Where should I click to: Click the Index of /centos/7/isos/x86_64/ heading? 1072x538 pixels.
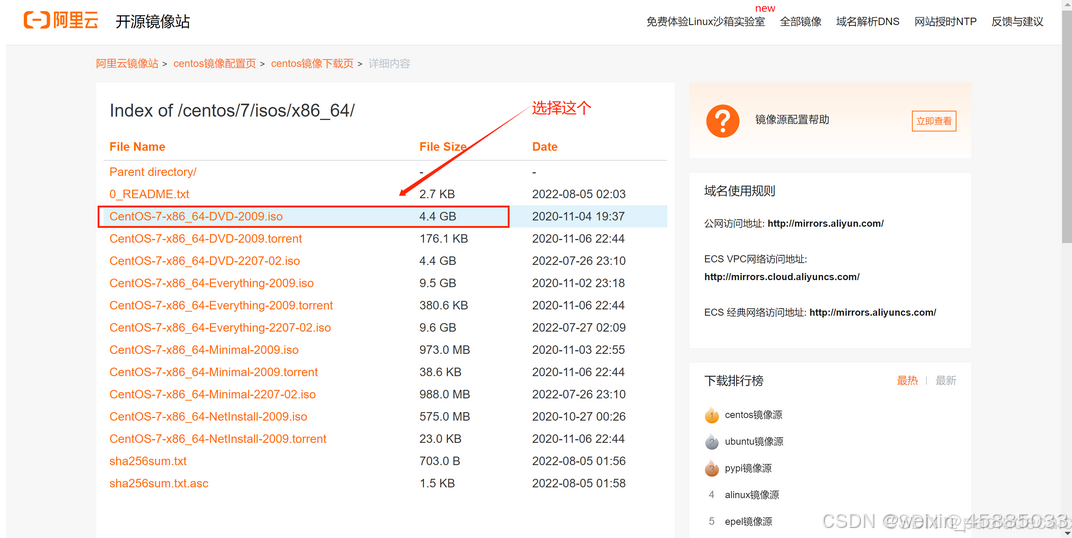pos(232,110)
